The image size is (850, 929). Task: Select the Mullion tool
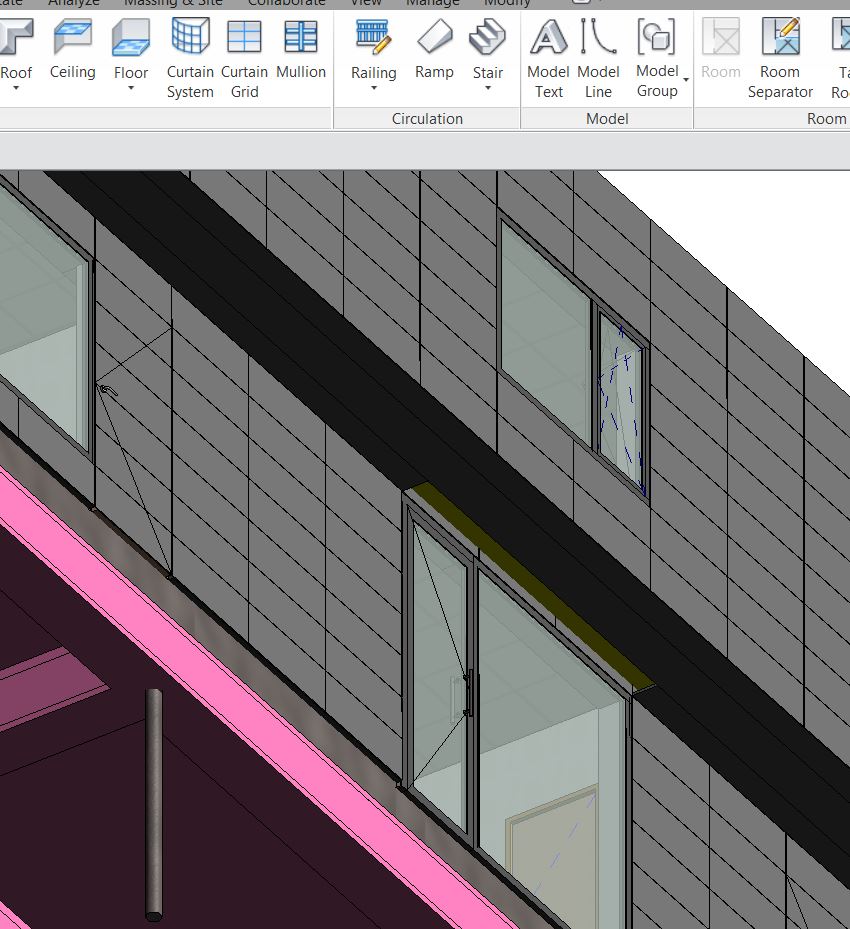[301, 50]
